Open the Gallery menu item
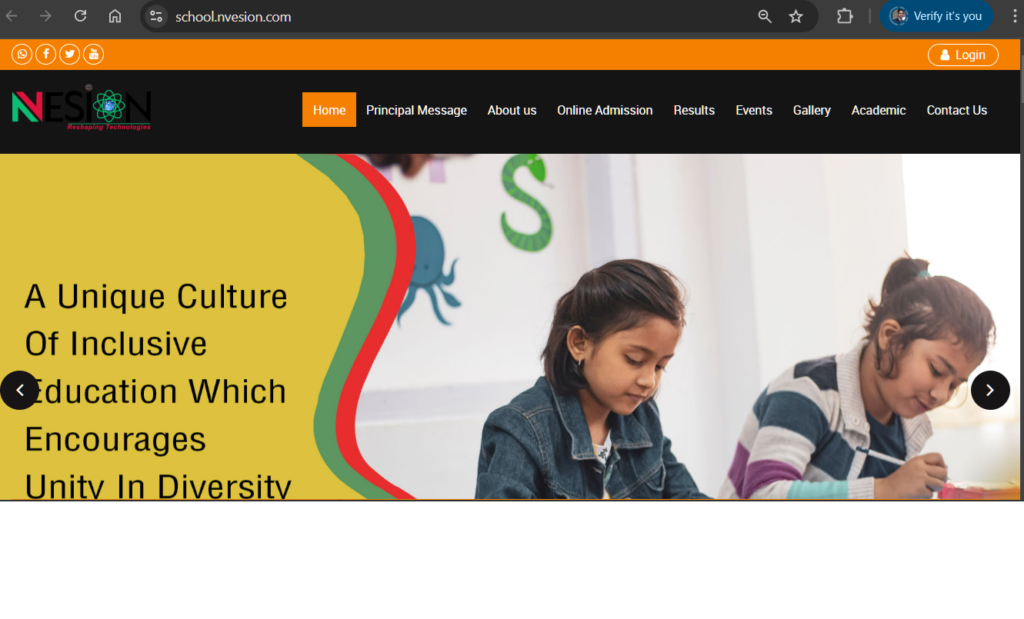The width and height of the screenshot is (1024, 619). click(812, 110)
